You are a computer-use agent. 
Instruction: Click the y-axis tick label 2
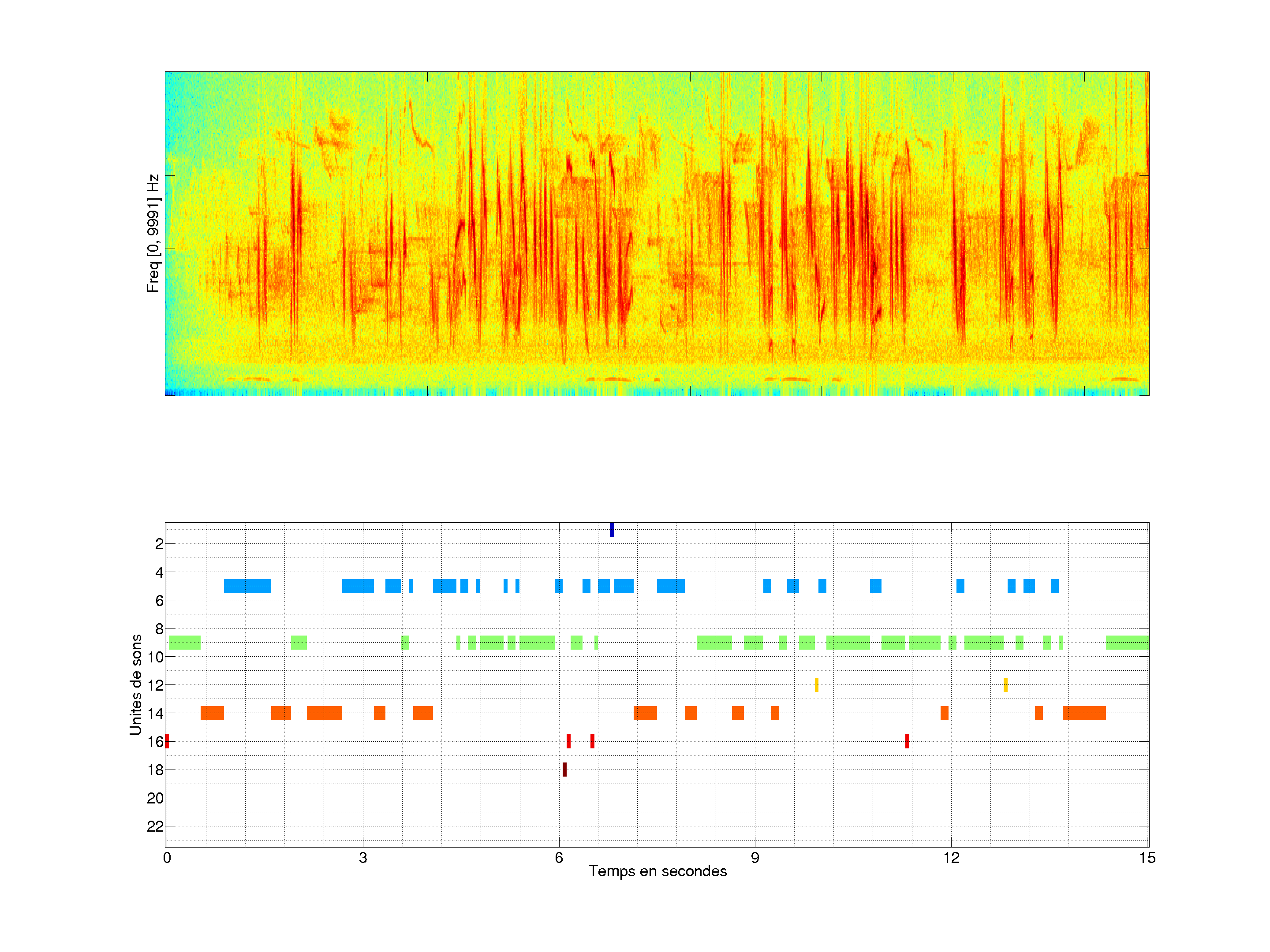pos(159,544)
